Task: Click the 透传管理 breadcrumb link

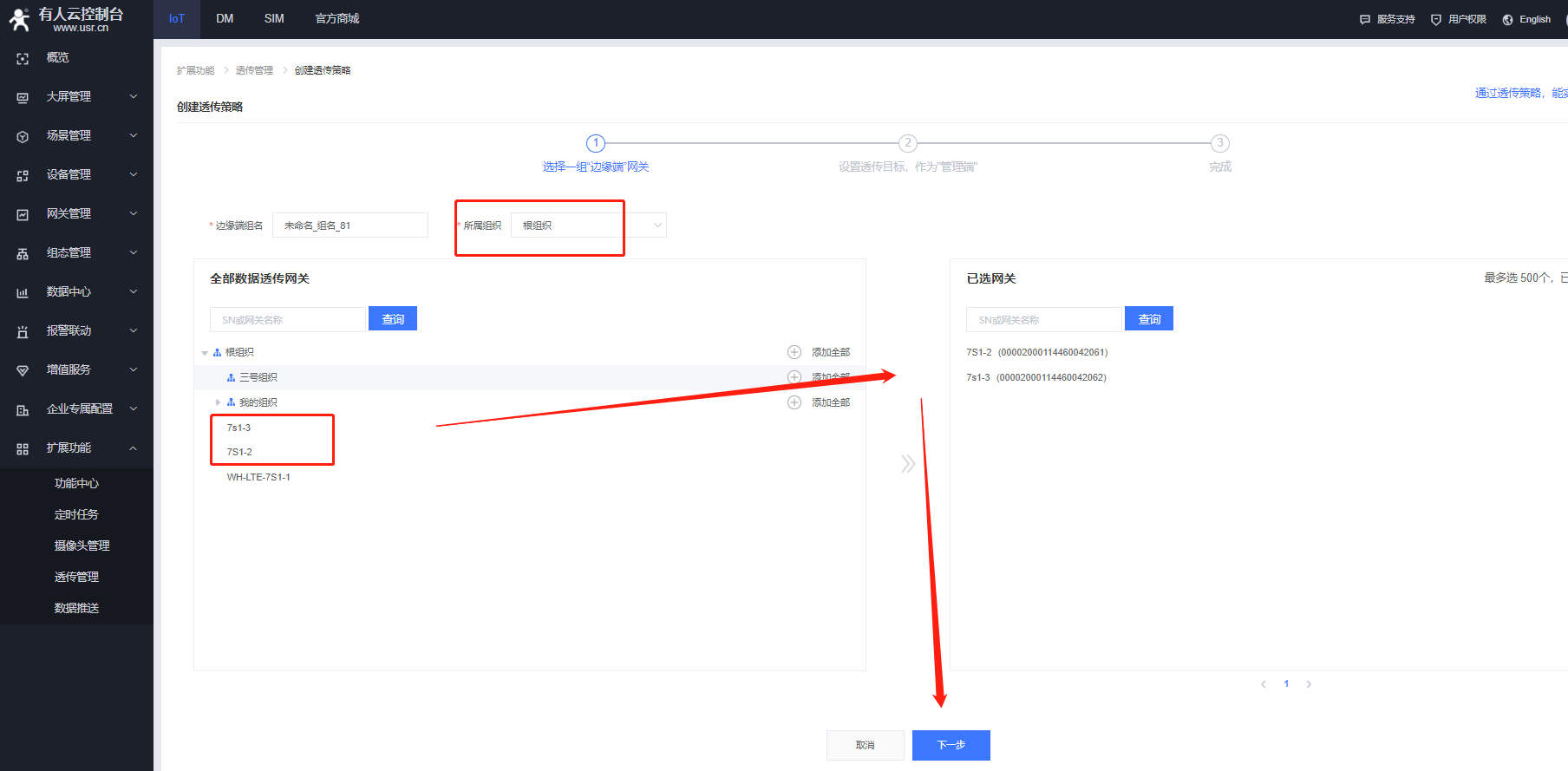Action: [254, 70]
